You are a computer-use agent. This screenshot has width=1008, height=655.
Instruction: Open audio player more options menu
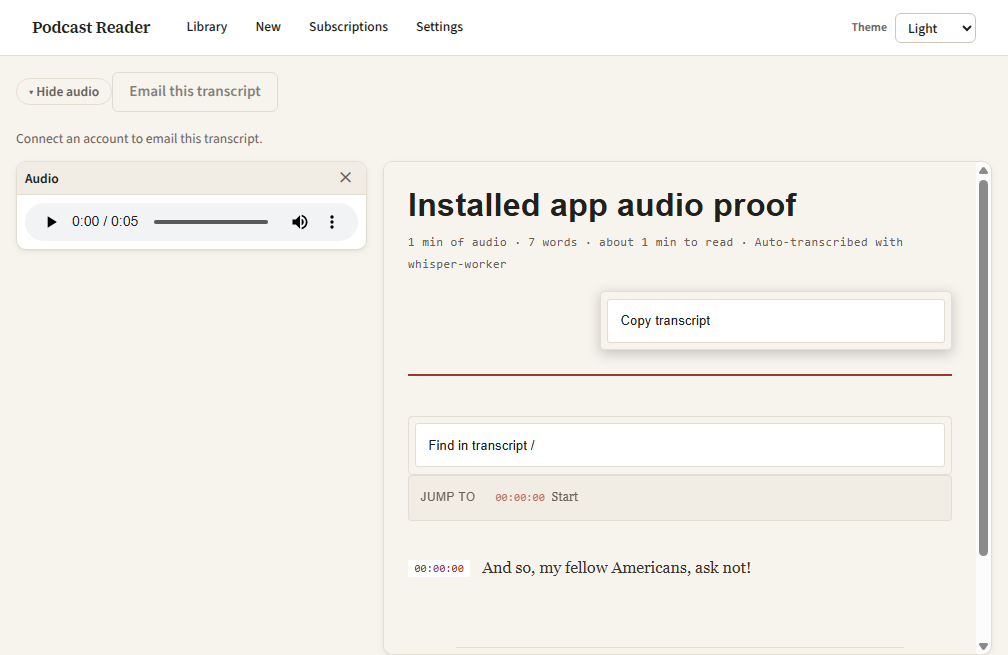pyautogui.click(x=332, y=222)
